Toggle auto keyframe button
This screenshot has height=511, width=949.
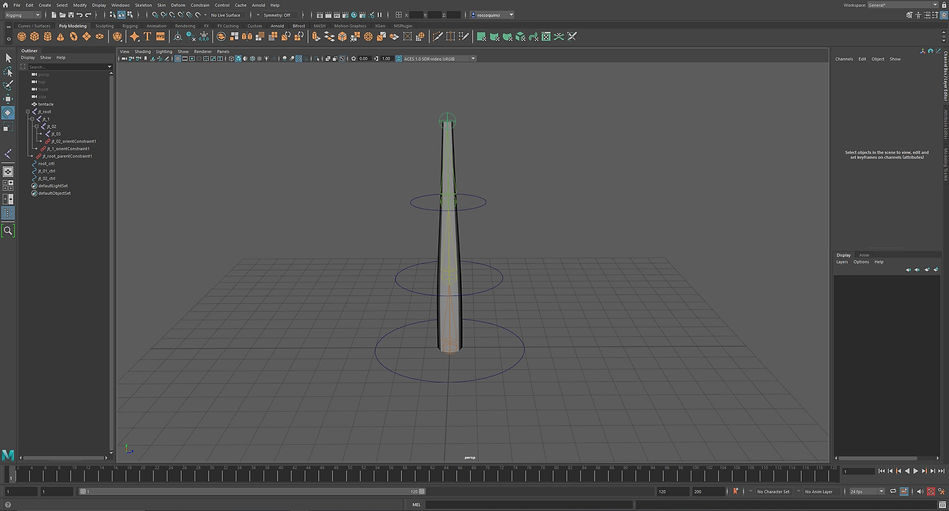(931, 491)
